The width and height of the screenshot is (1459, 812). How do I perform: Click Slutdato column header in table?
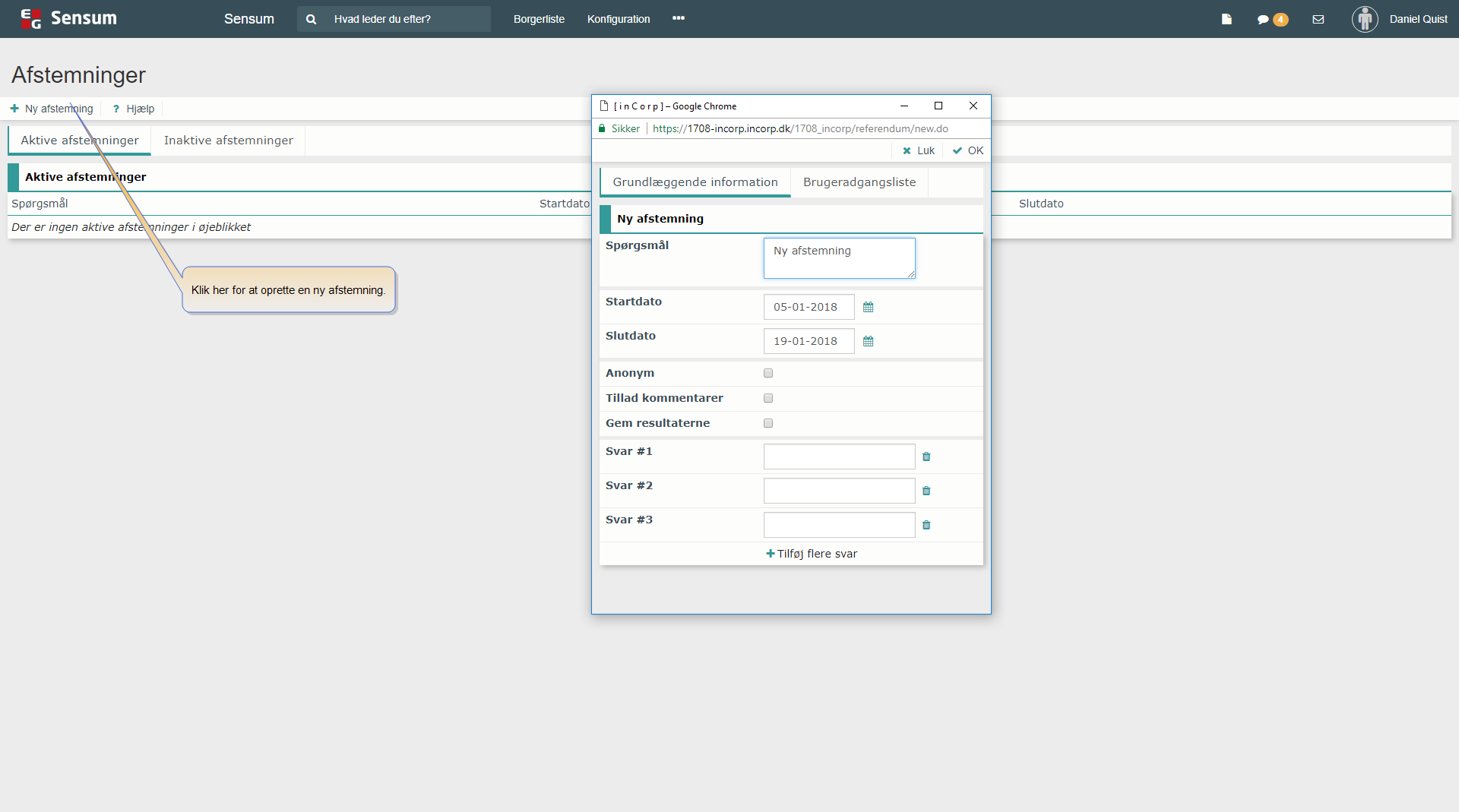[1041, 204]
